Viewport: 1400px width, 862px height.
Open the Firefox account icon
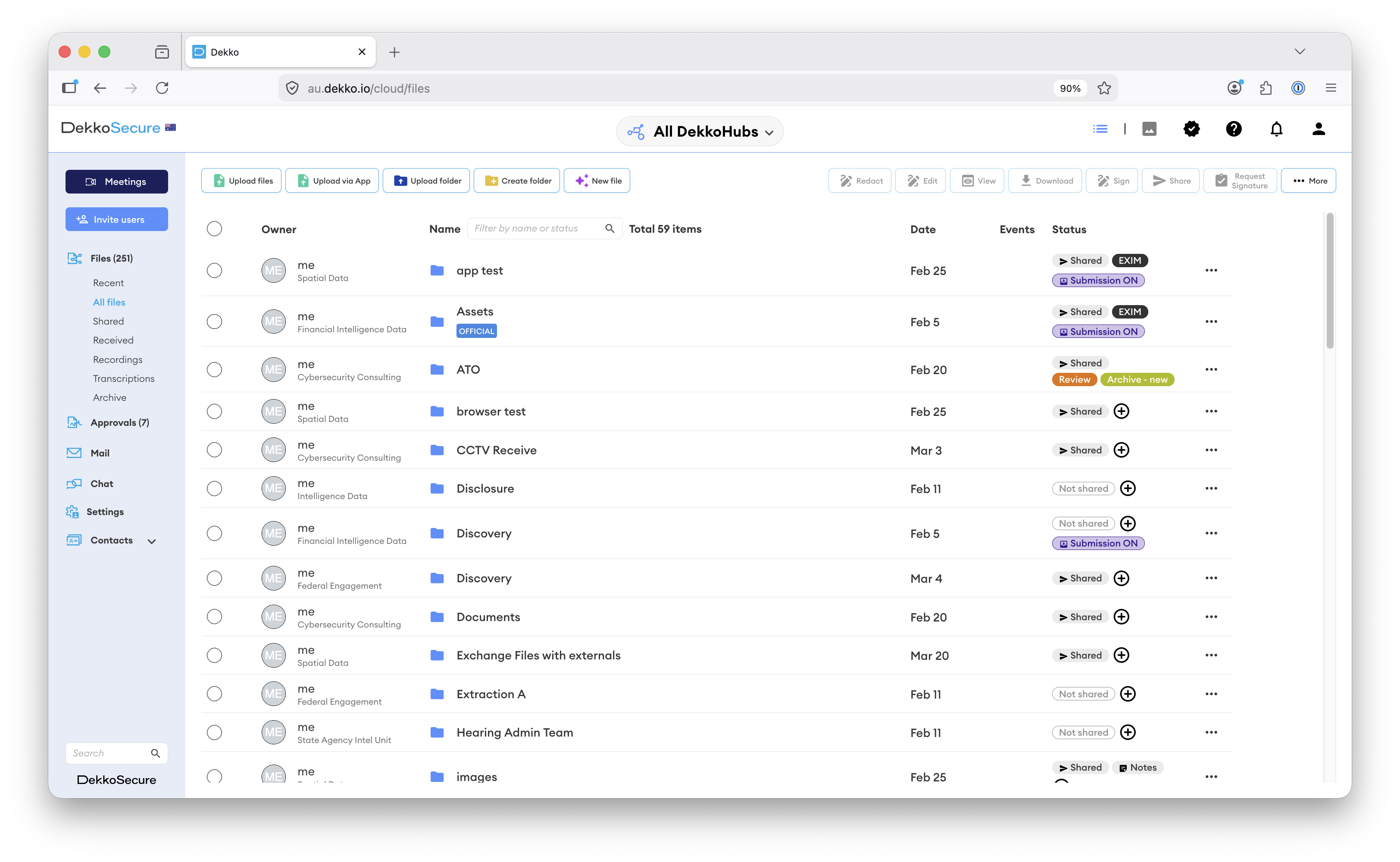(1234, 88)
